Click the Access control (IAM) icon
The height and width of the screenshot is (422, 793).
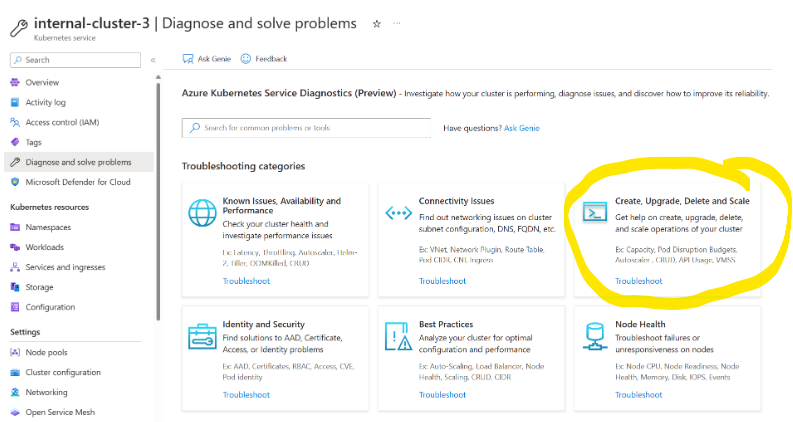click(x=15, y=122)
